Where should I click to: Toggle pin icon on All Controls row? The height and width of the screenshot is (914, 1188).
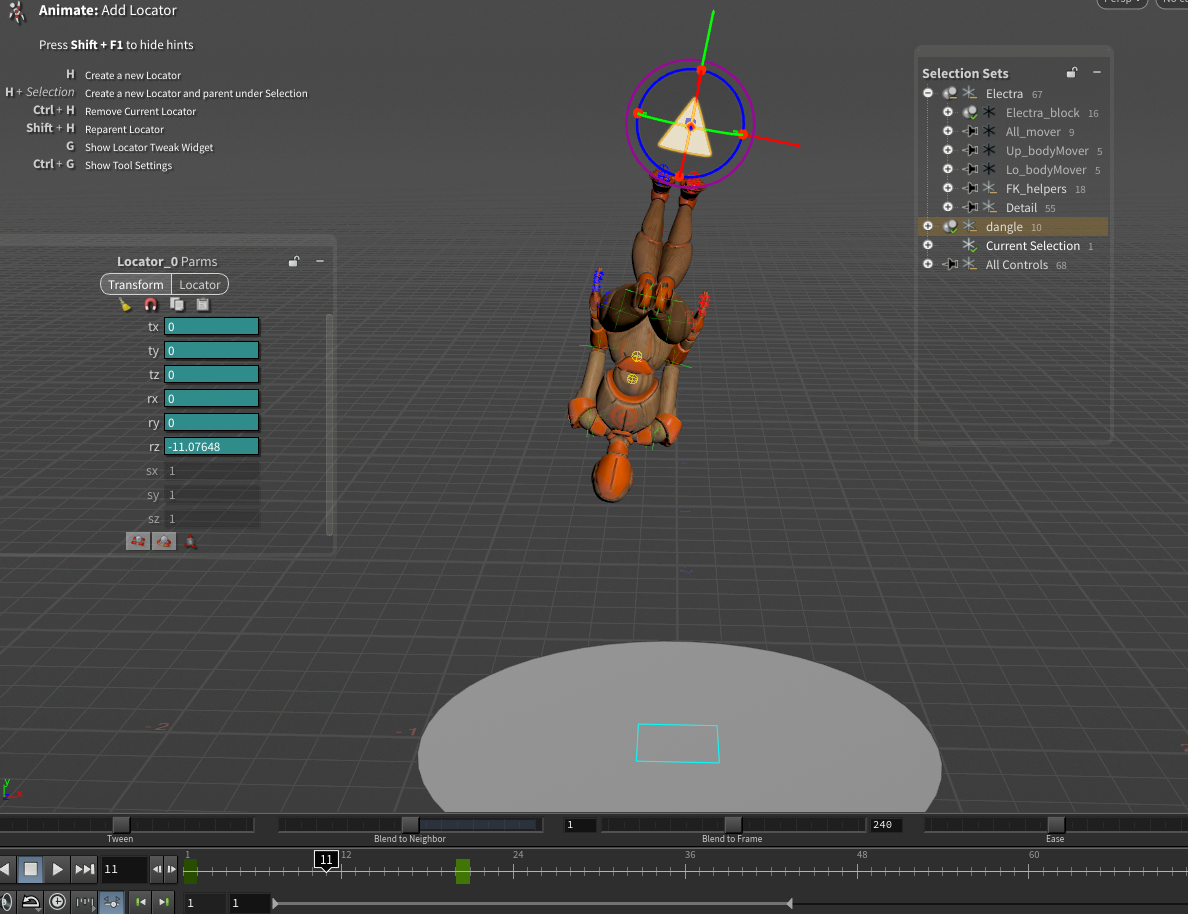pos(950,264)
